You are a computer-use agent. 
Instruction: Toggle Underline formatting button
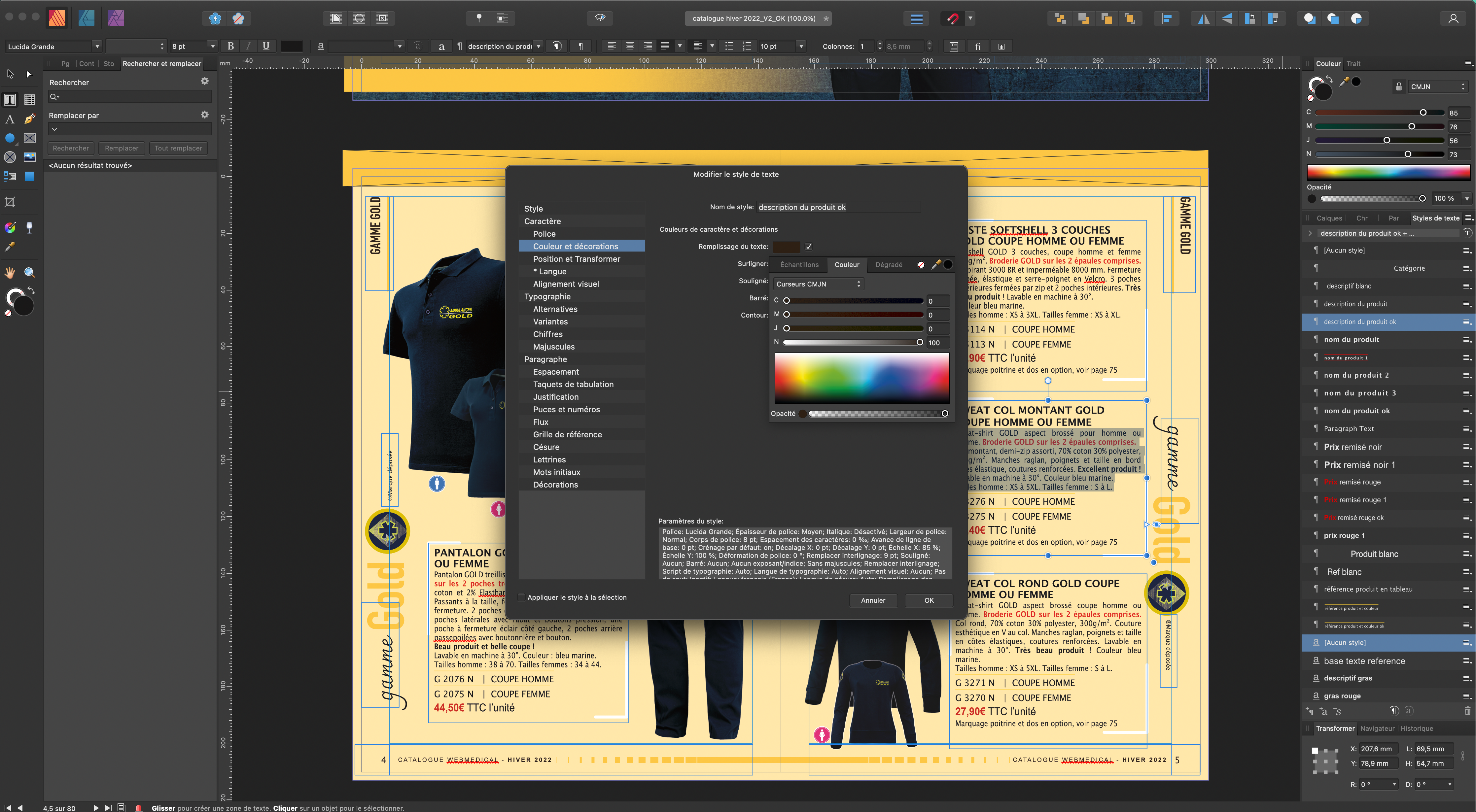(266, 47)
